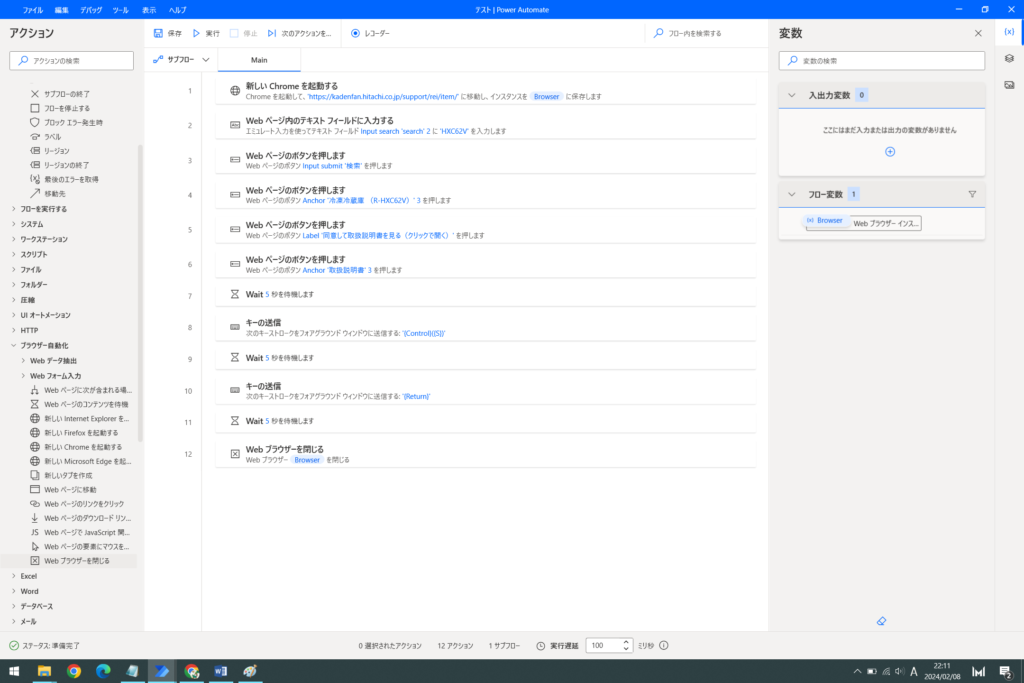Click the eraser icon below variables panel
The width and height of the screenshot is (1024, 683).
pos(881,621)
